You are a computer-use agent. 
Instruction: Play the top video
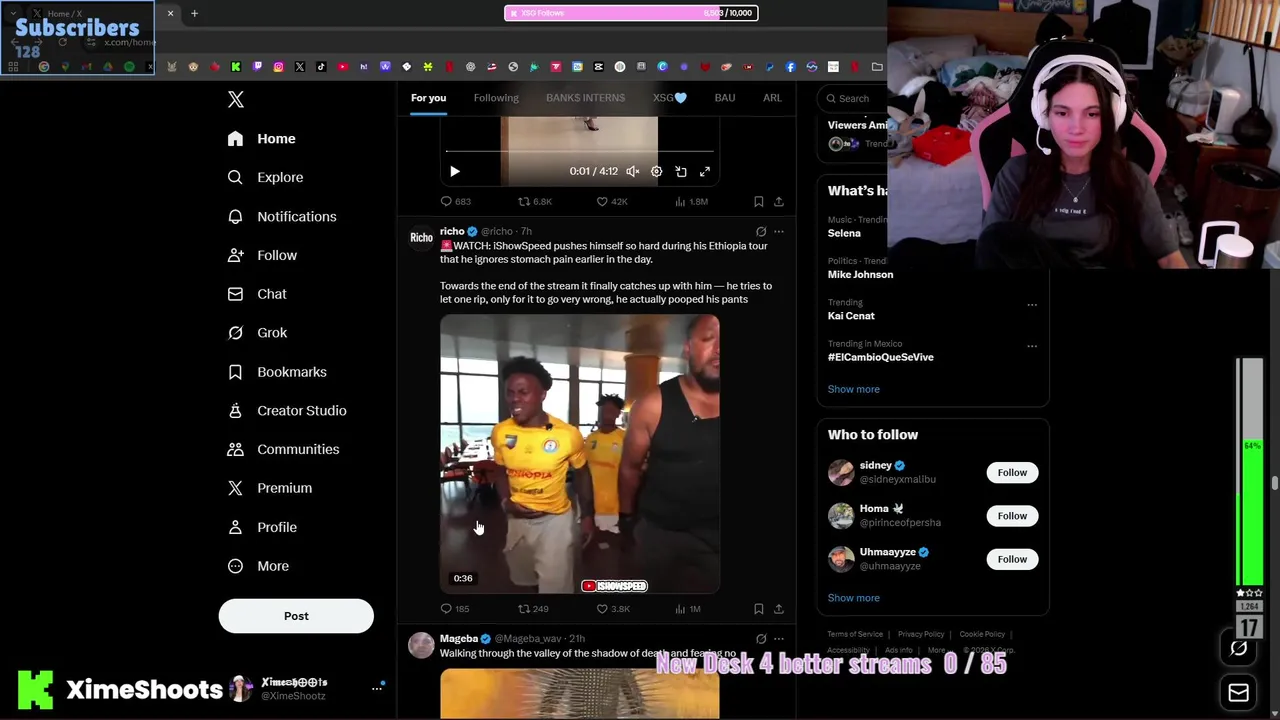454,171
